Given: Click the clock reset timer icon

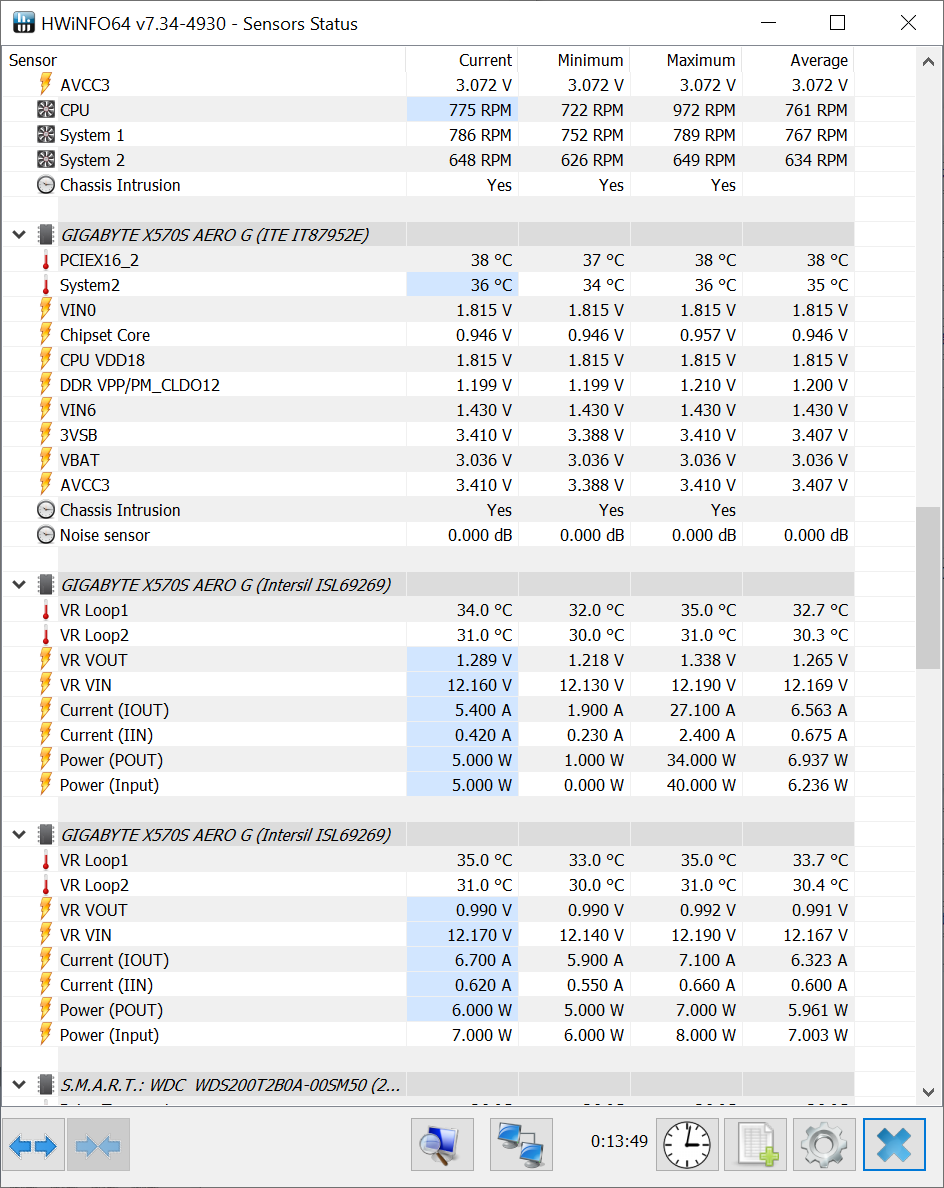Looking at the screenshot, I should coord(687,1145).
